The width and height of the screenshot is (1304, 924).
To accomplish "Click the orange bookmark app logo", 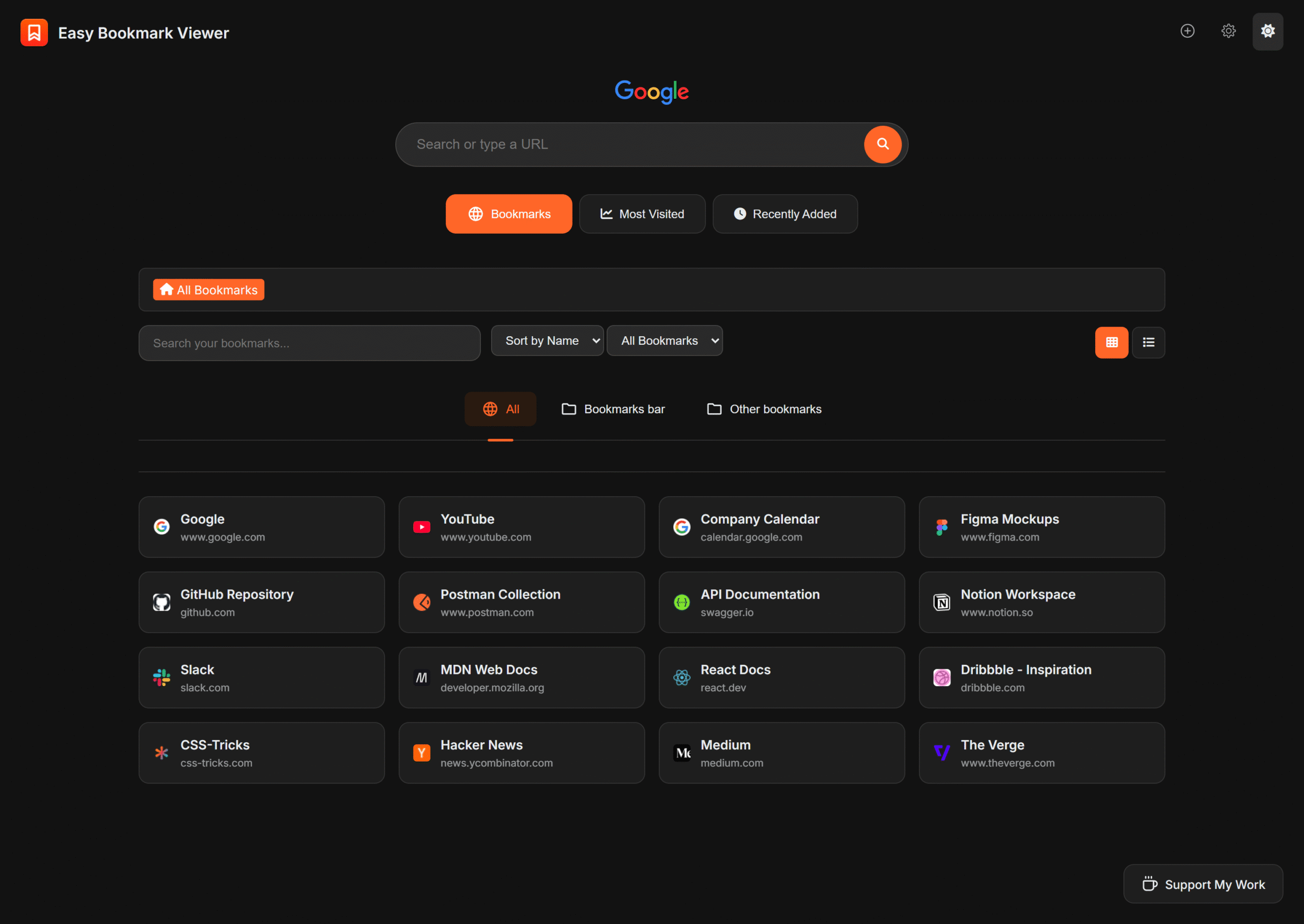I will click(x=34, y=33).
